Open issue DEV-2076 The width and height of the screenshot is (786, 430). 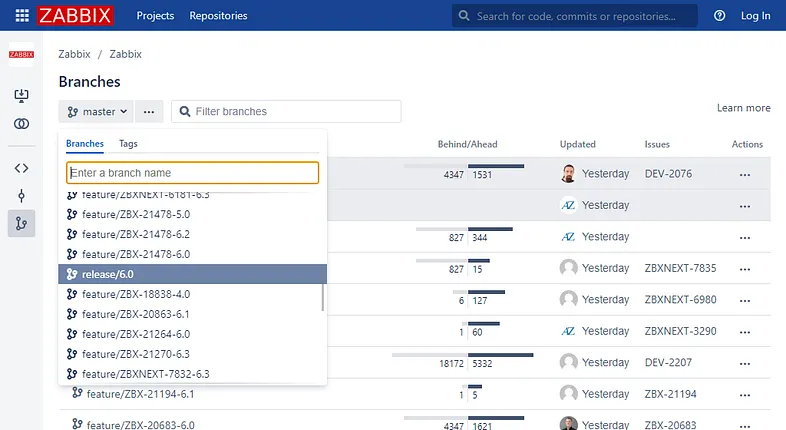click(668, 174)
